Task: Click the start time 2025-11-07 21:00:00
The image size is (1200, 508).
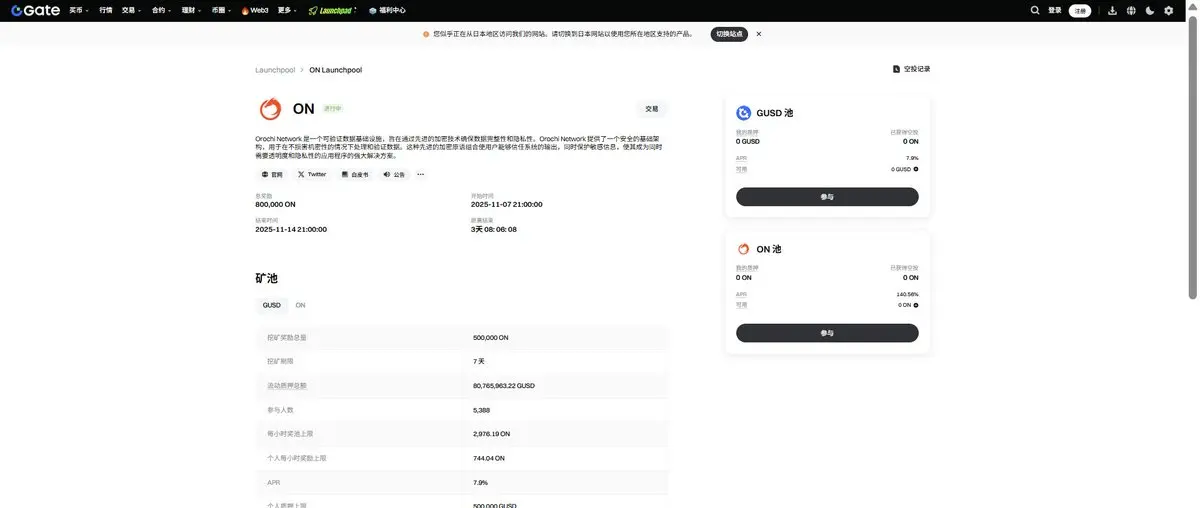Action: pyautogui.click(x=507, y=204)
